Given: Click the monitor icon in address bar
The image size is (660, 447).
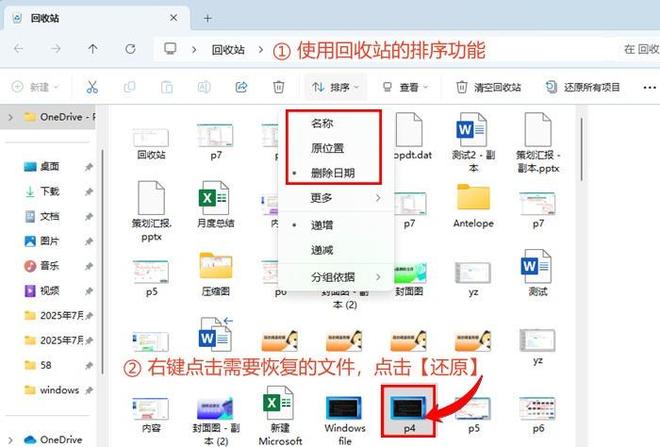Looking at the screenshot, I should [x=170, y=49].
